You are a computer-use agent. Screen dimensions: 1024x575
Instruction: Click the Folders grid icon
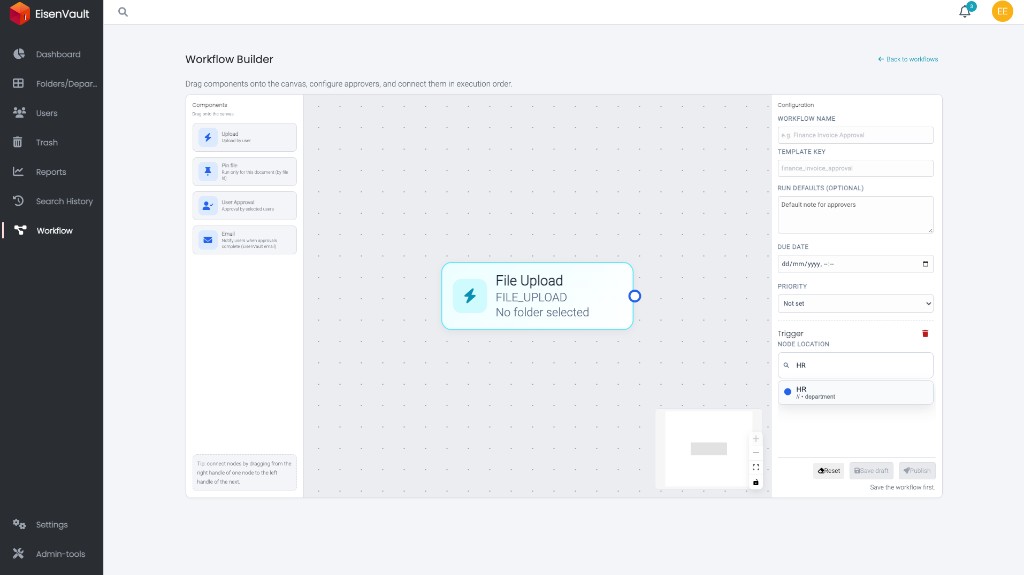click(x=18, y=83)
